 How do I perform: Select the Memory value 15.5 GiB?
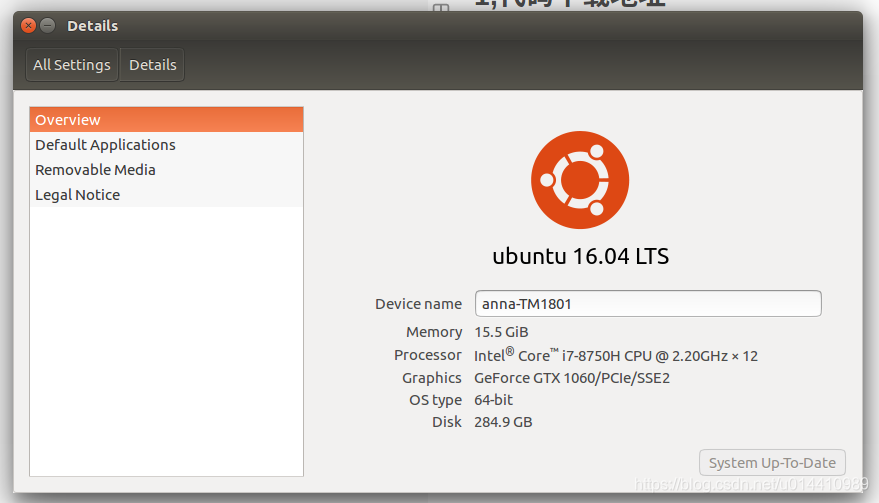click(501, 332)
